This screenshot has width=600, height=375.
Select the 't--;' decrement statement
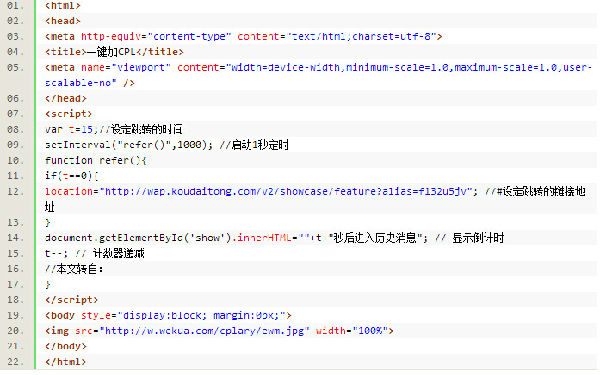tap(56, 253)
